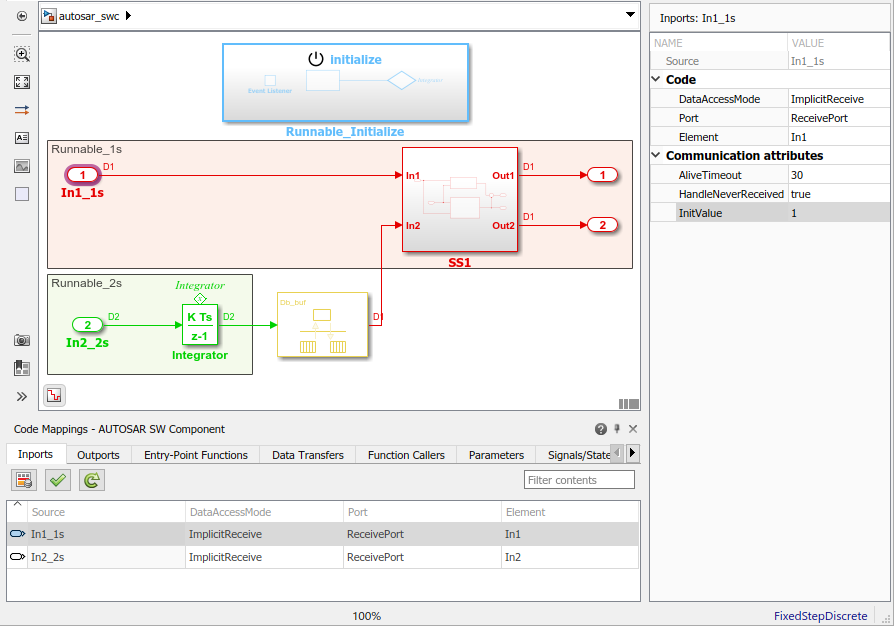Edit the Element value In1 in properties

click(x=838, y=137)
